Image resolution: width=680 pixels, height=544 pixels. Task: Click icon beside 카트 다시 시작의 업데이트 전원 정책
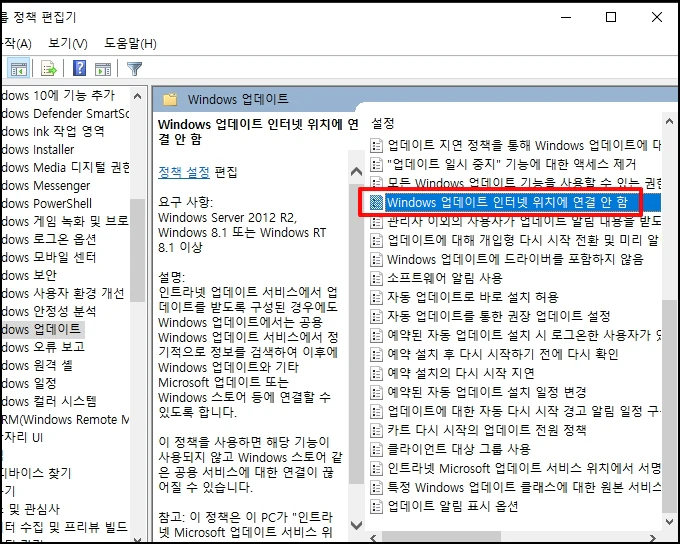click(x=376, y=430)
